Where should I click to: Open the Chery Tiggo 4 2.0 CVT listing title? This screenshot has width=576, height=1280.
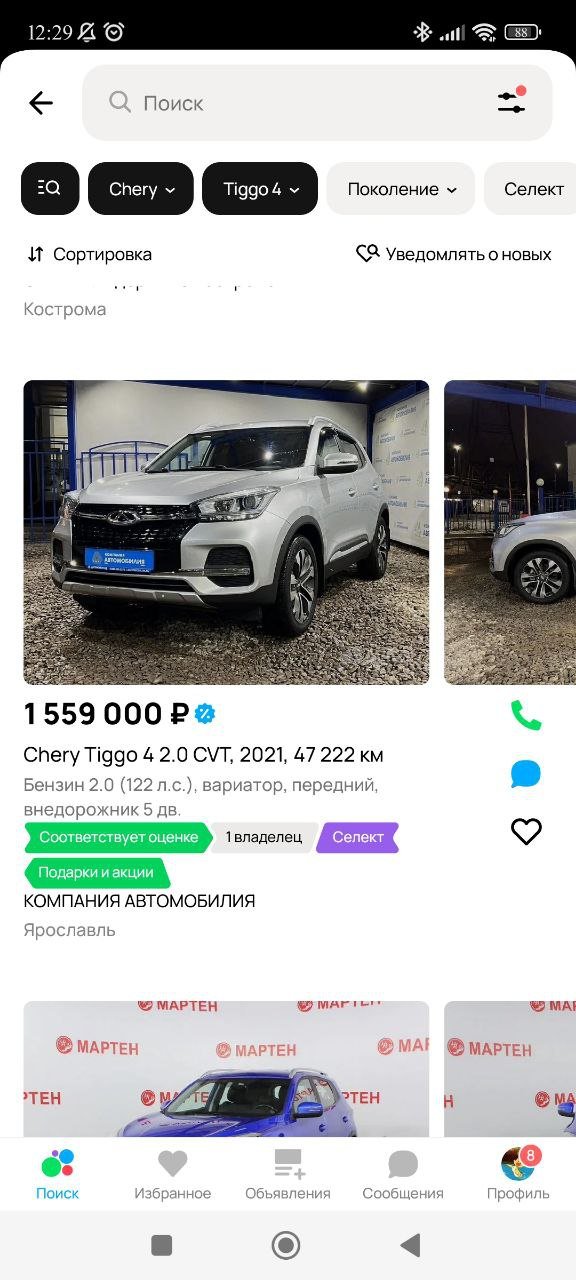coord(204,755)
